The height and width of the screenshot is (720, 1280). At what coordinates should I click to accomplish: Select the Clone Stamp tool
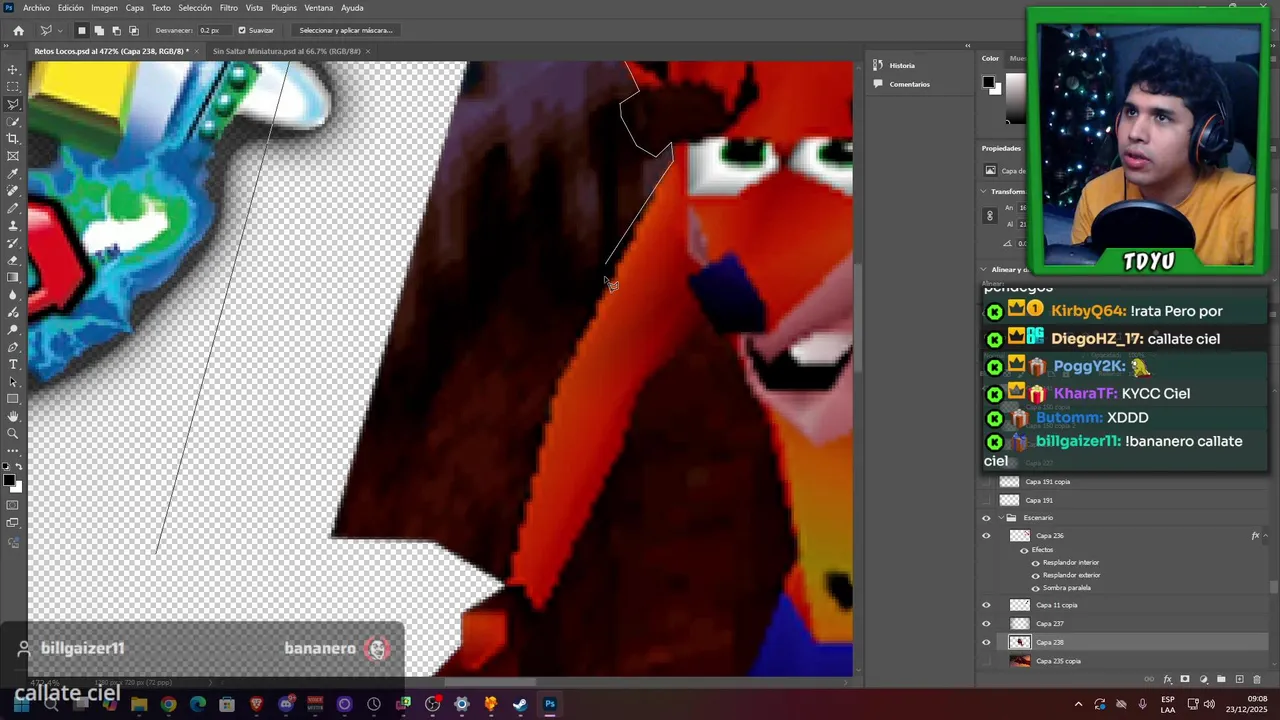[x=13, y=226]
